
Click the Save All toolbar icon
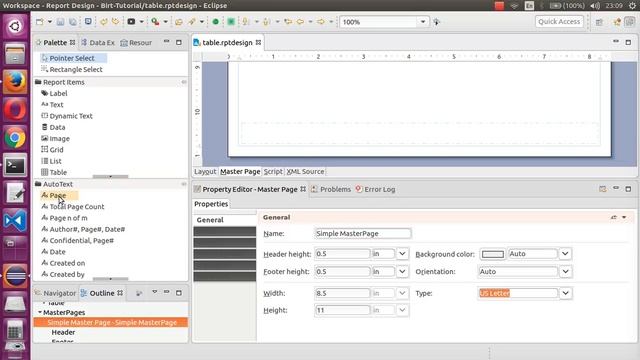click(x=73, y=22)
